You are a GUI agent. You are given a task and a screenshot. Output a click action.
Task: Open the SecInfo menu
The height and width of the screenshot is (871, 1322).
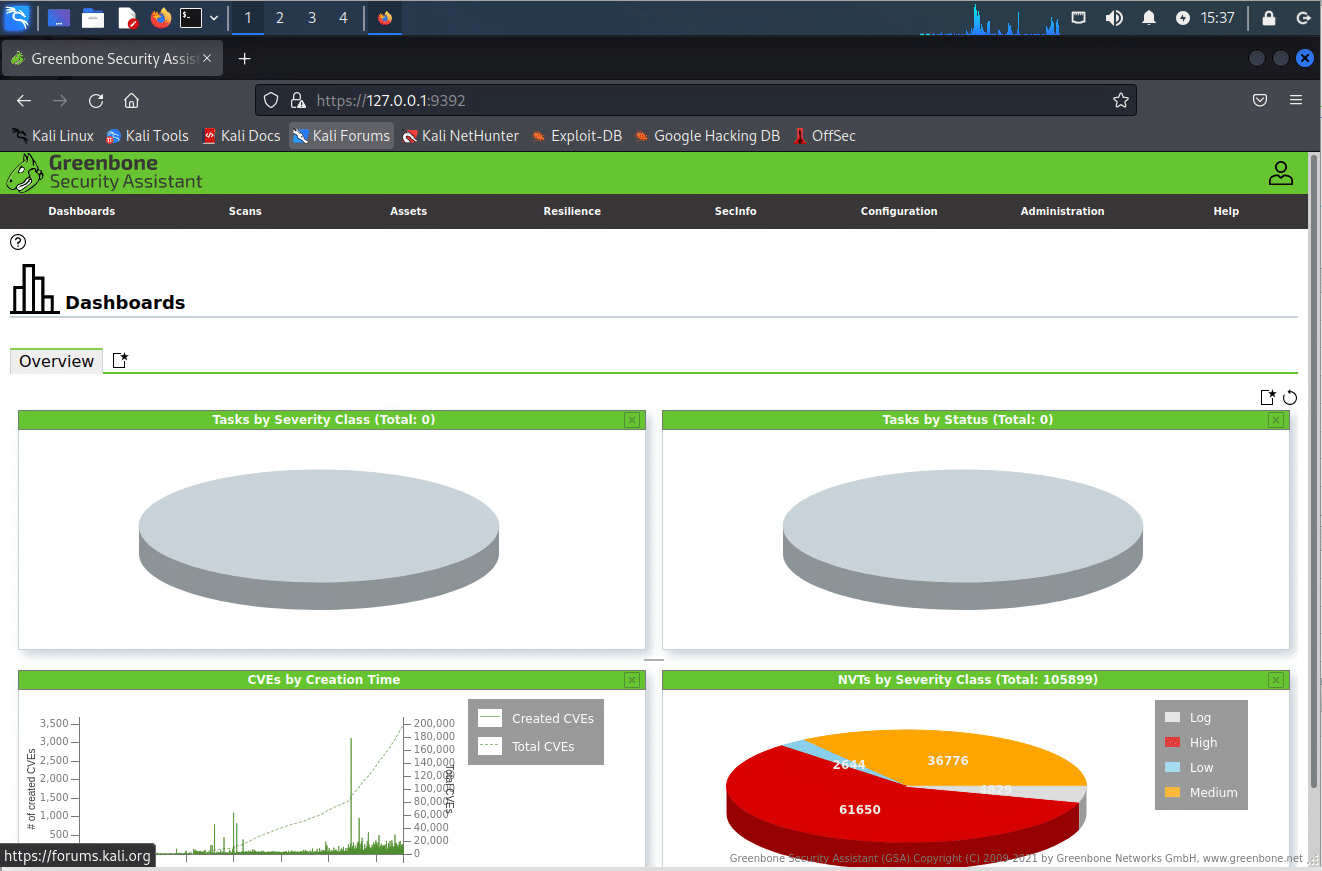click(735, 211)
